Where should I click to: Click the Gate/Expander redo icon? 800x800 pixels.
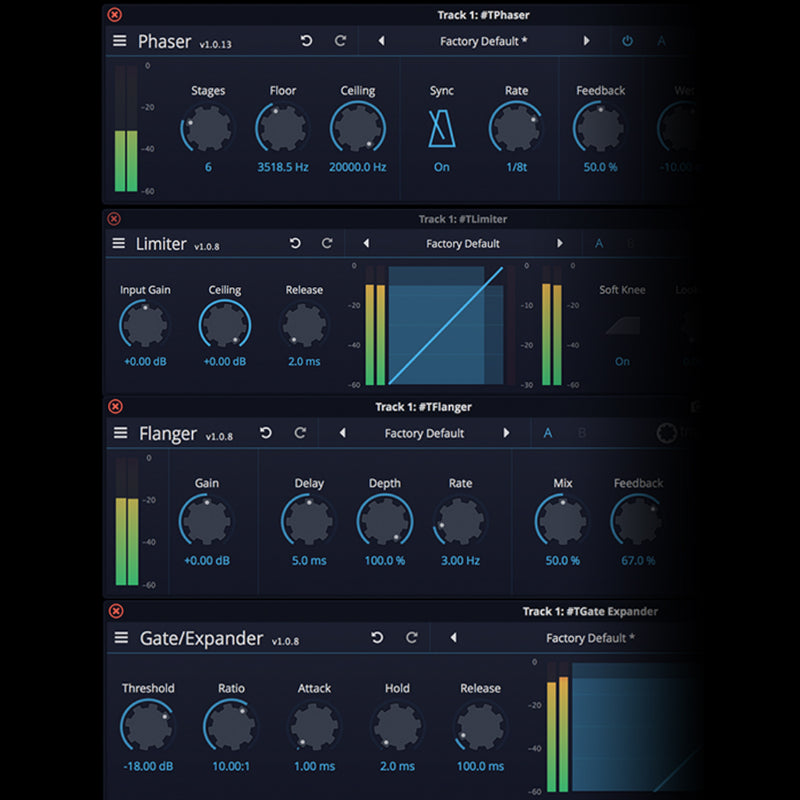click(x=411, y=638)
